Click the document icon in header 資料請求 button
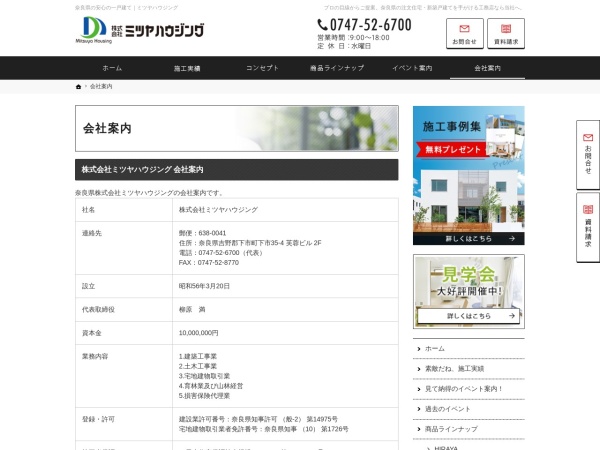This screenshot has height=450, width=600. click(506, 29)
